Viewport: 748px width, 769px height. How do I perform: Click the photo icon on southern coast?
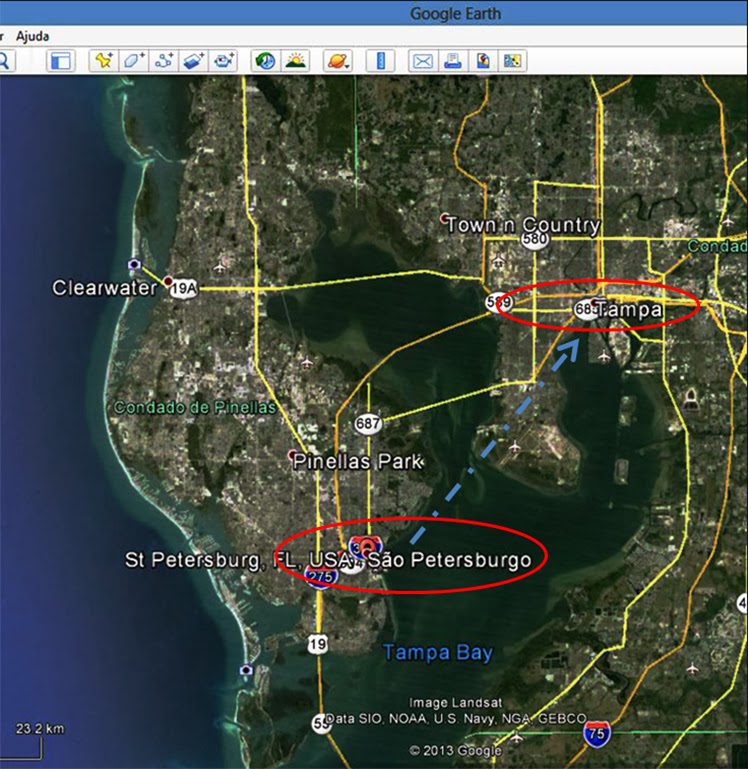(246, 669)
